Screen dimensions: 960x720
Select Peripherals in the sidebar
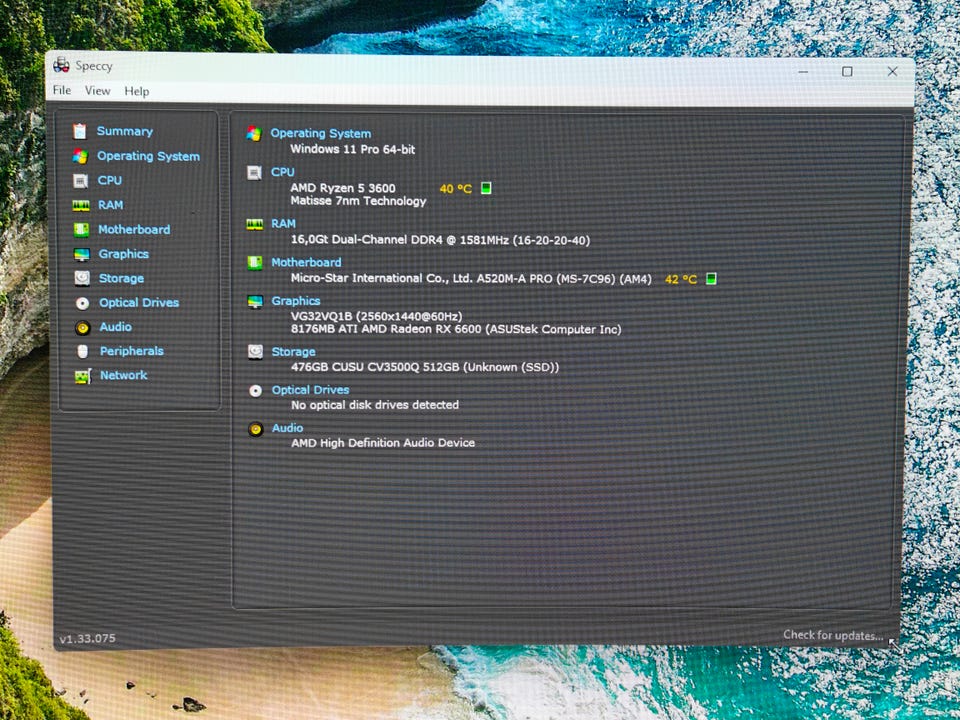coord(131,351)
